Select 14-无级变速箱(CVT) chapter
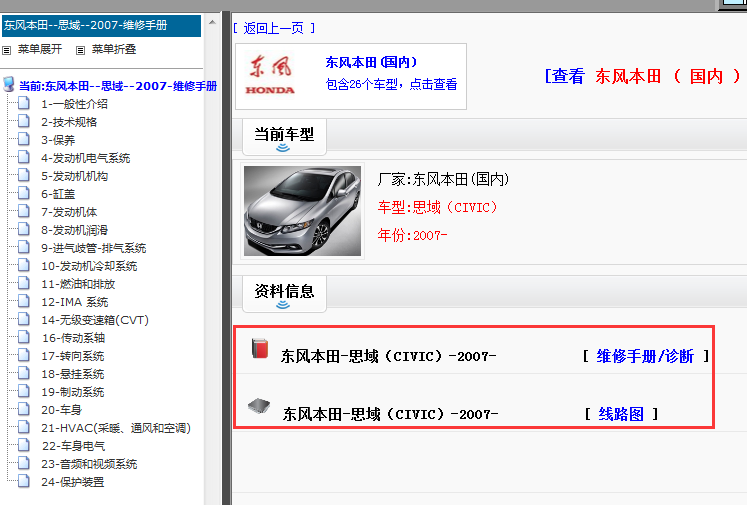747x505 pixels. point(94,320)
